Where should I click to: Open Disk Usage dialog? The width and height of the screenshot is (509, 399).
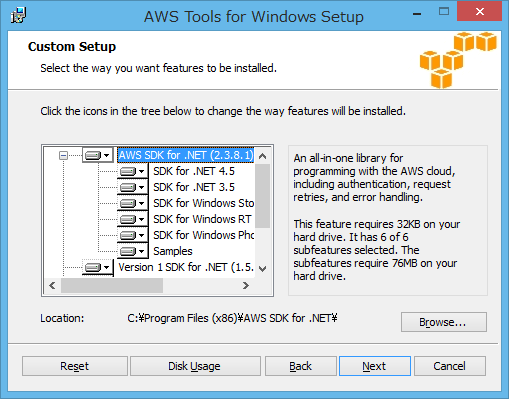click(195, 366)
